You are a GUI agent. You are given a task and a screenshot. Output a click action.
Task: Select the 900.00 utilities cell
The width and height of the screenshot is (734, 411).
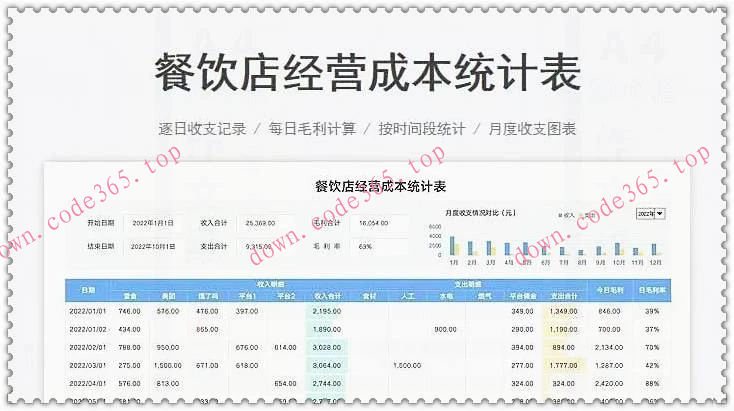tap(445, 330)
